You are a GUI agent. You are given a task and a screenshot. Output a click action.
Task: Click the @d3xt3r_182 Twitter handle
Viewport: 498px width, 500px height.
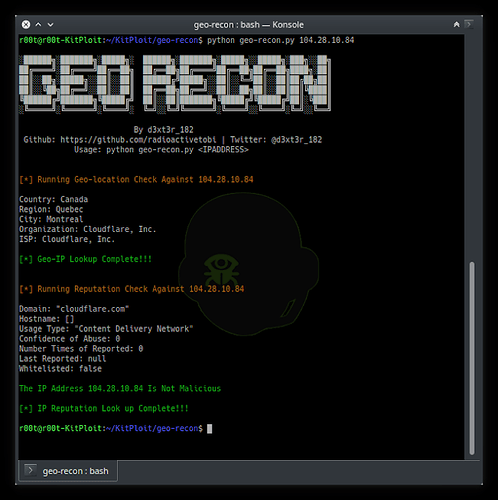tap(297, 140)
